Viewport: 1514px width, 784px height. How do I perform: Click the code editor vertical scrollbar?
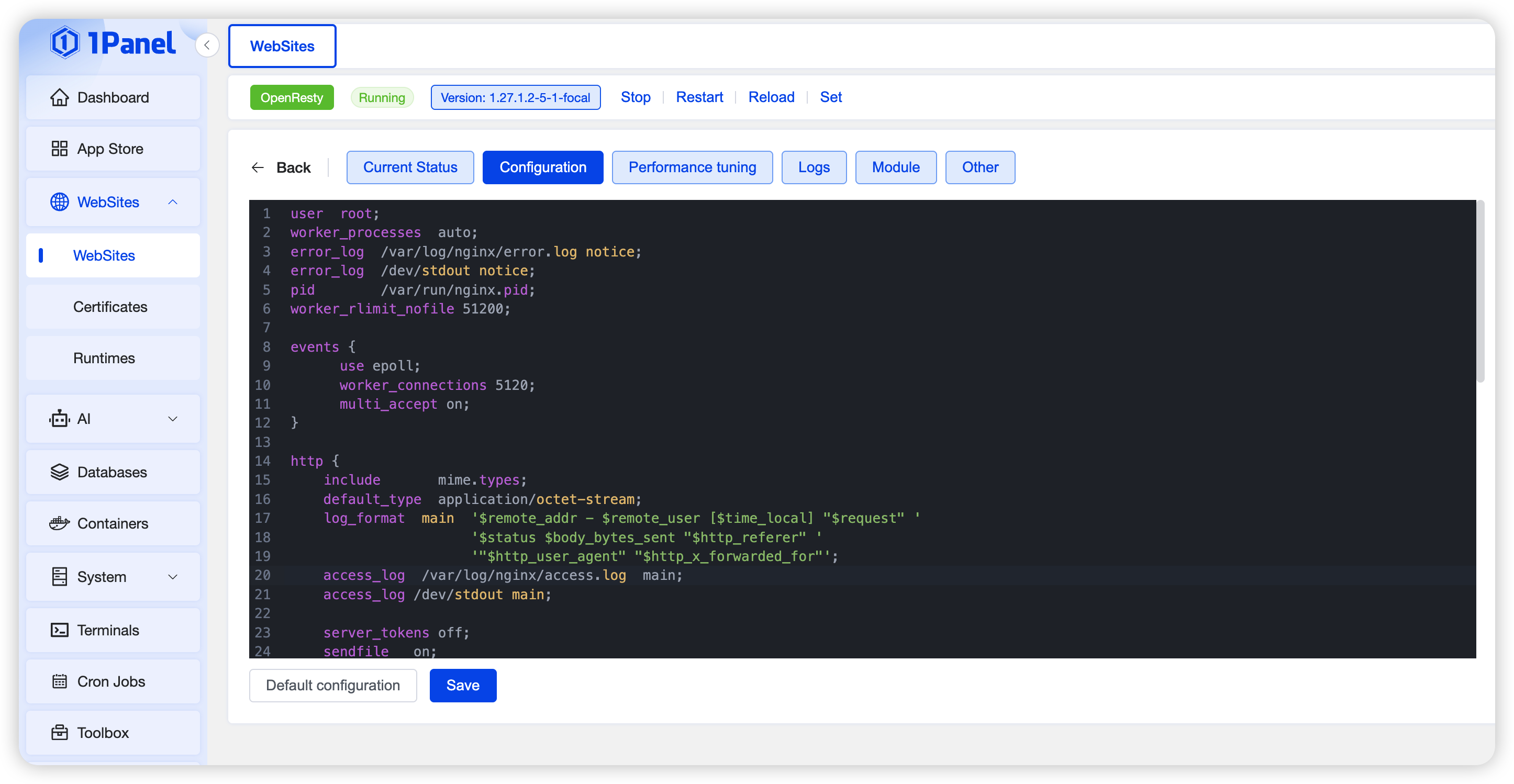click(1480, 292)
